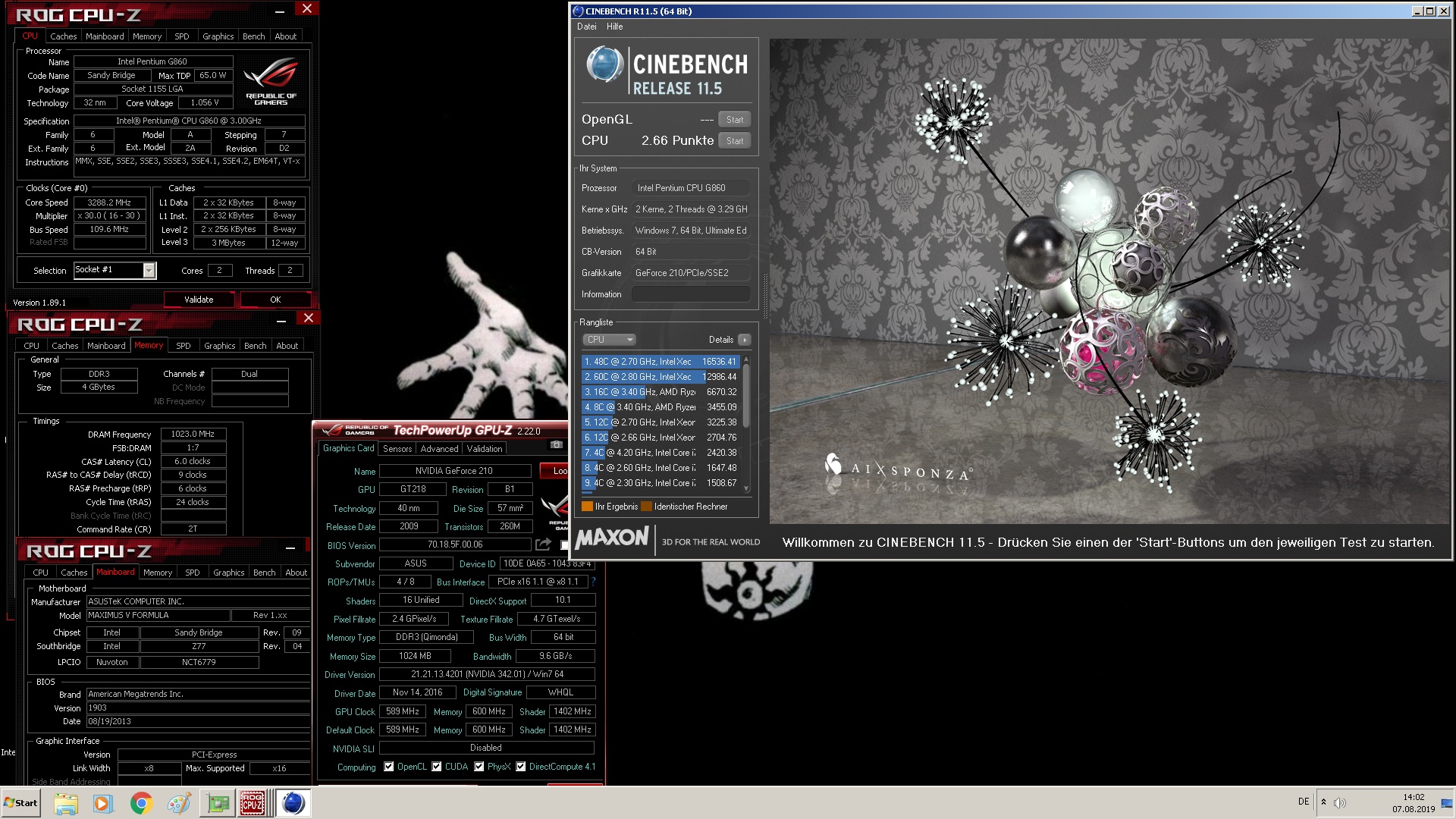Image resolution: width=1456 pixels, height=819 pixels.
Task: Open the Graphics tab in the CPU-Z Mainboard window
Action: click(228, 573)
